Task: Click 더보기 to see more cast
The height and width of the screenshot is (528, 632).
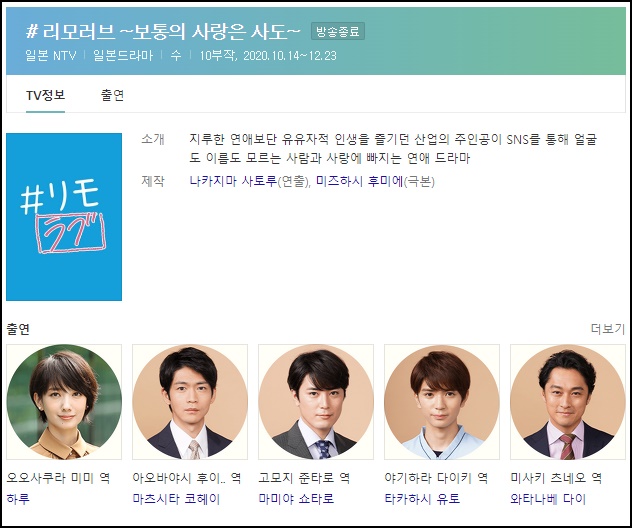Action: point(607,329)
